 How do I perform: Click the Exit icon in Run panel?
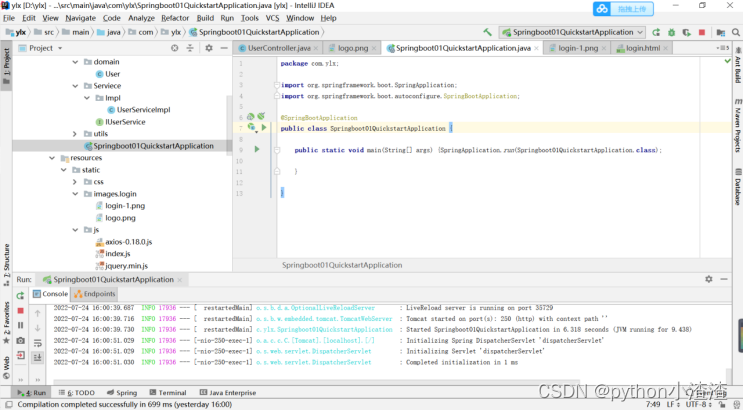[20, 355]
